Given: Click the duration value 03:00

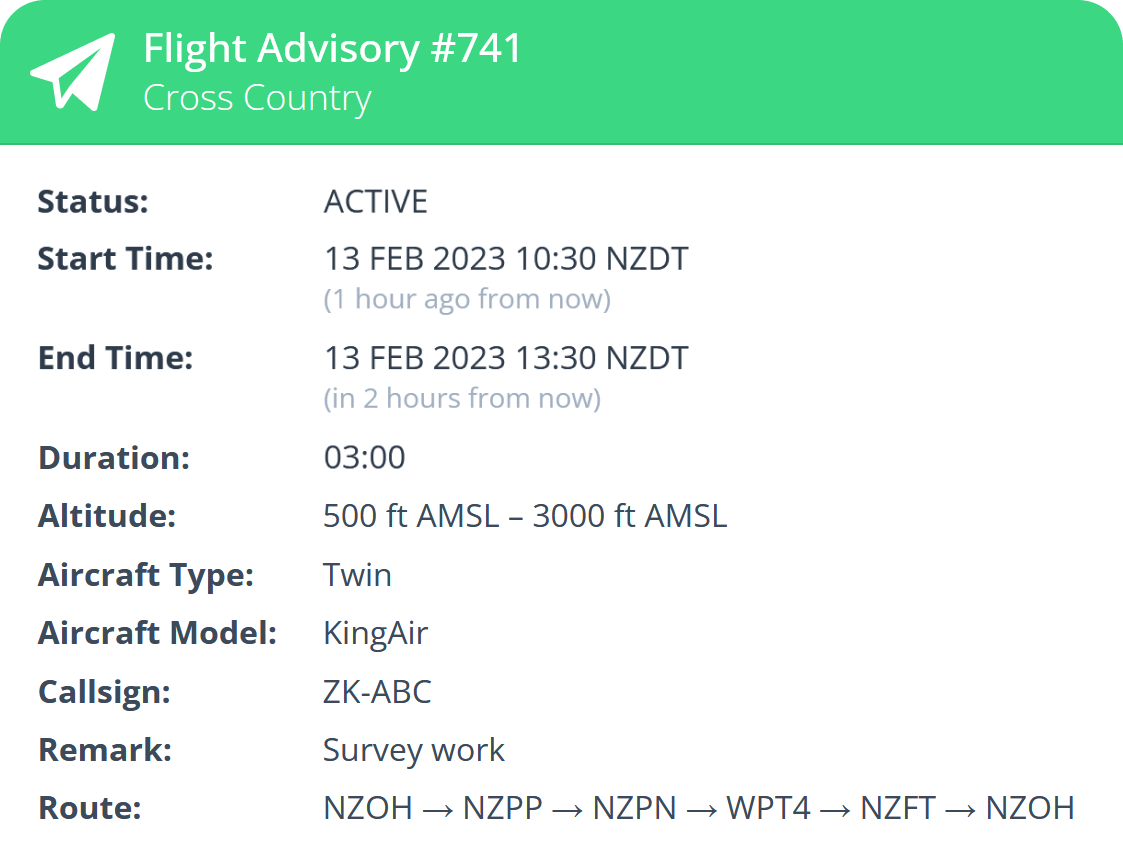Looking at the screenshot, I should point(365,457).
